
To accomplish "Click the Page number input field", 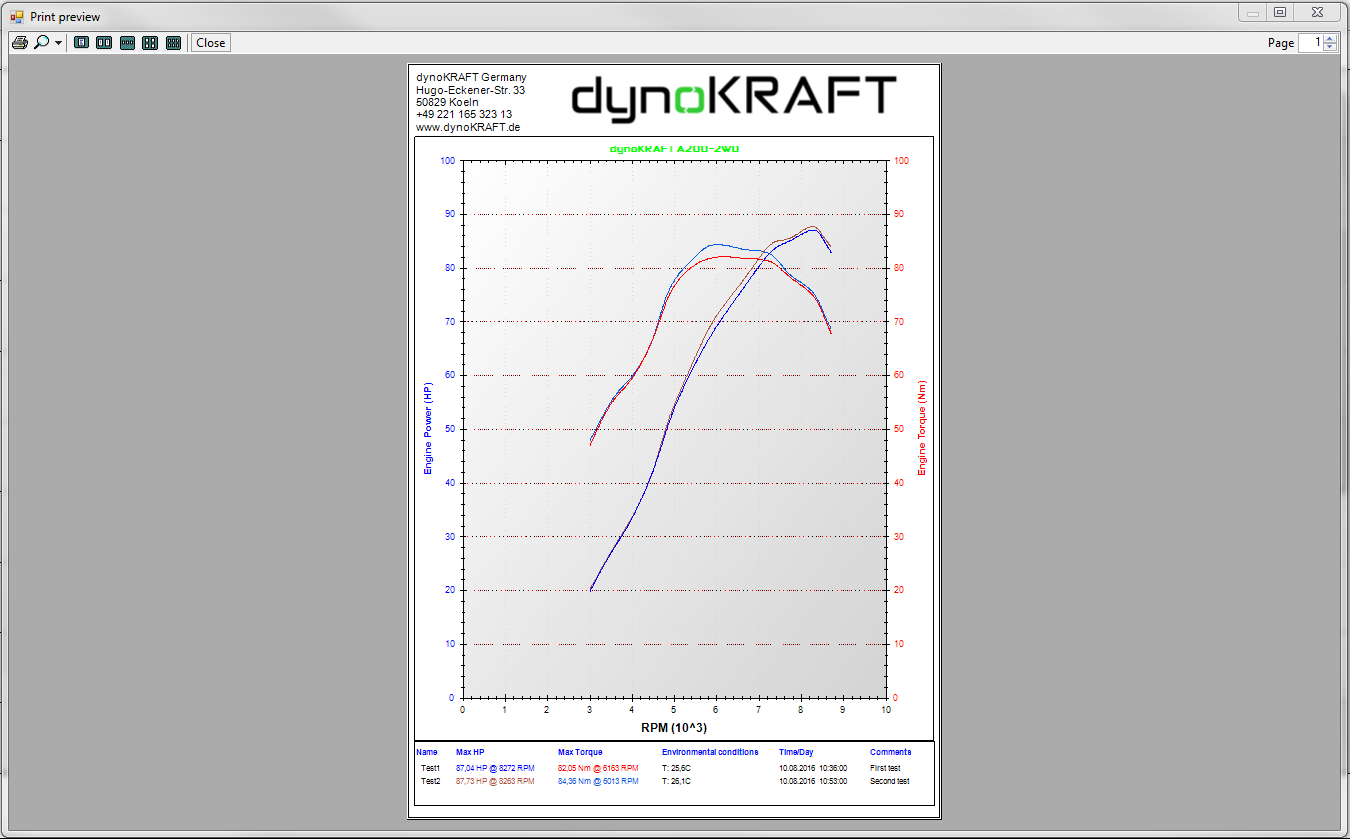I will [1310, 43].
